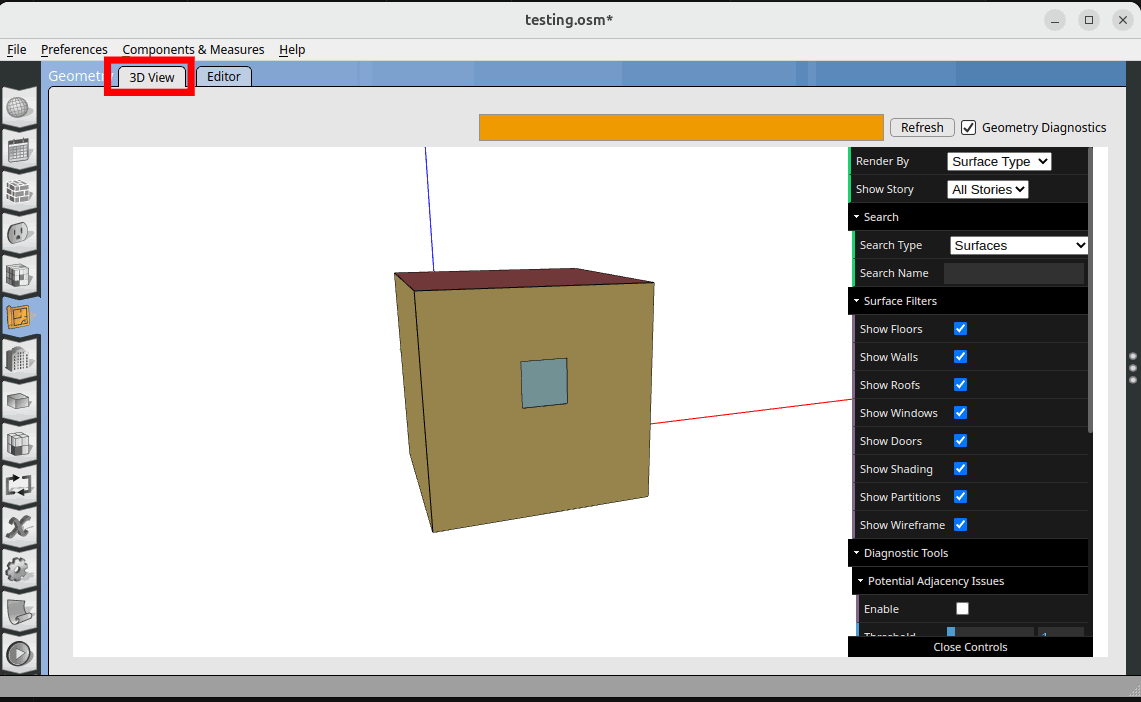Viewport: 1141px width, 702px height.
Task: Open the Constructions brick wall icon
Action: pyautogui.click(x=21, y=191)
